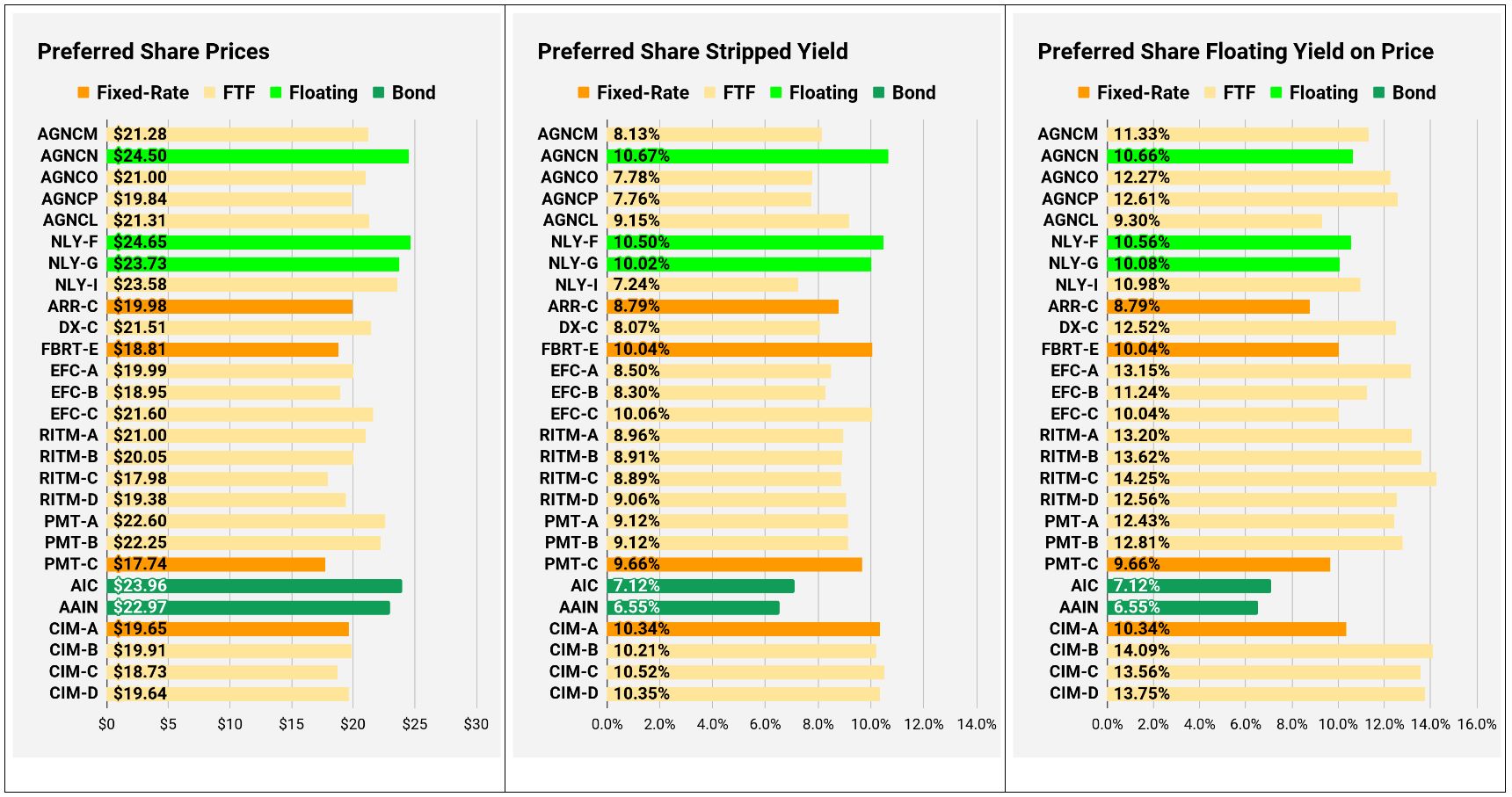1512x797 pixels.
Task: Click the Bond legend label in Preferred Share Prices
Action: tap(413, 92)
